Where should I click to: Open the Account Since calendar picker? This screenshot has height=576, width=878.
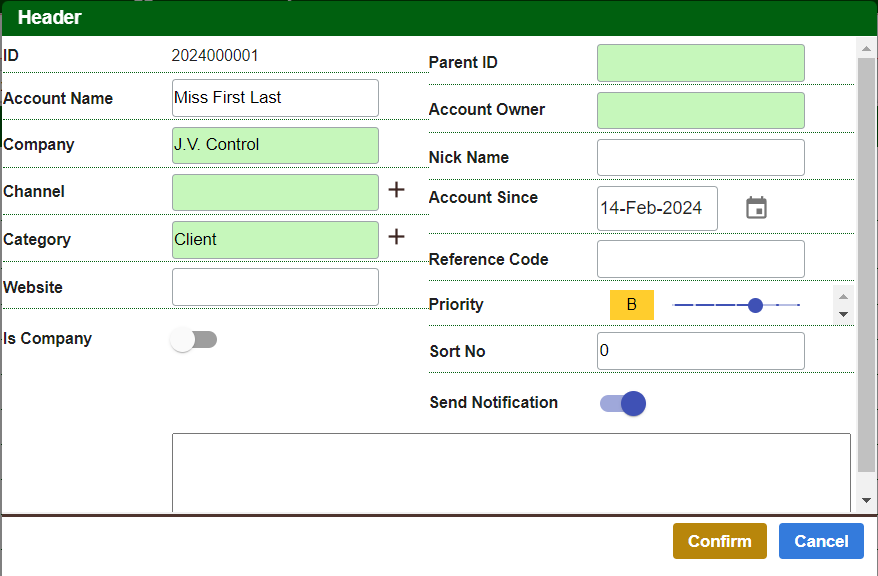[757, 208]
